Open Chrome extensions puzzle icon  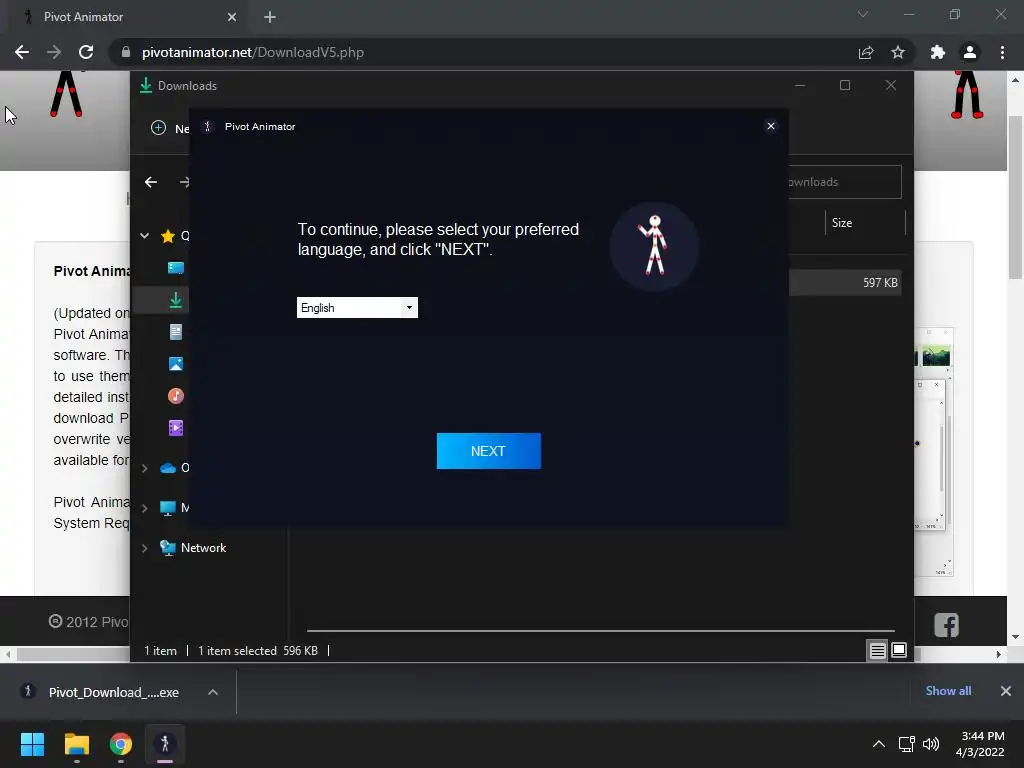(938, 52)
